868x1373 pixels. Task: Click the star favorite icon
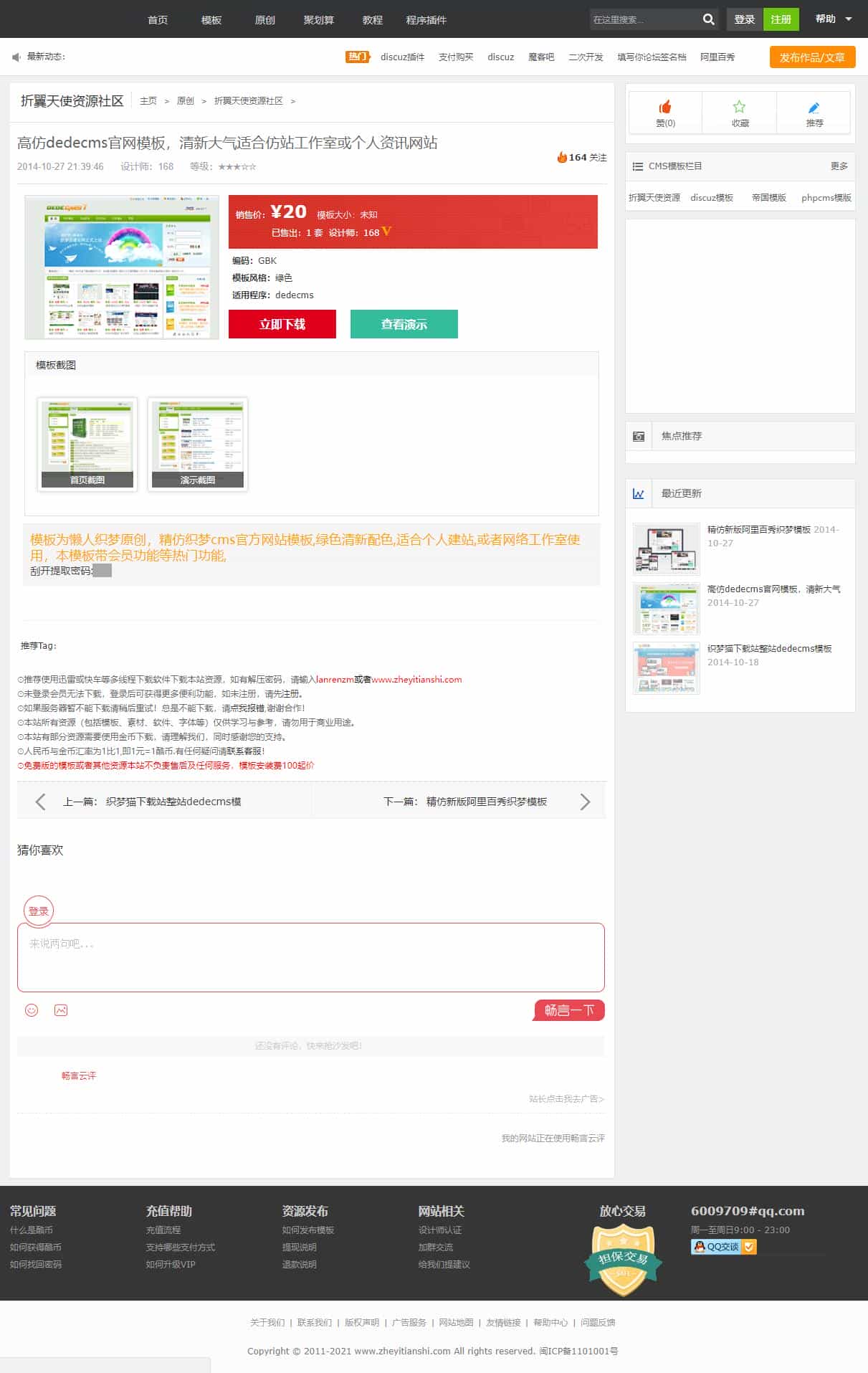(739, 107)
